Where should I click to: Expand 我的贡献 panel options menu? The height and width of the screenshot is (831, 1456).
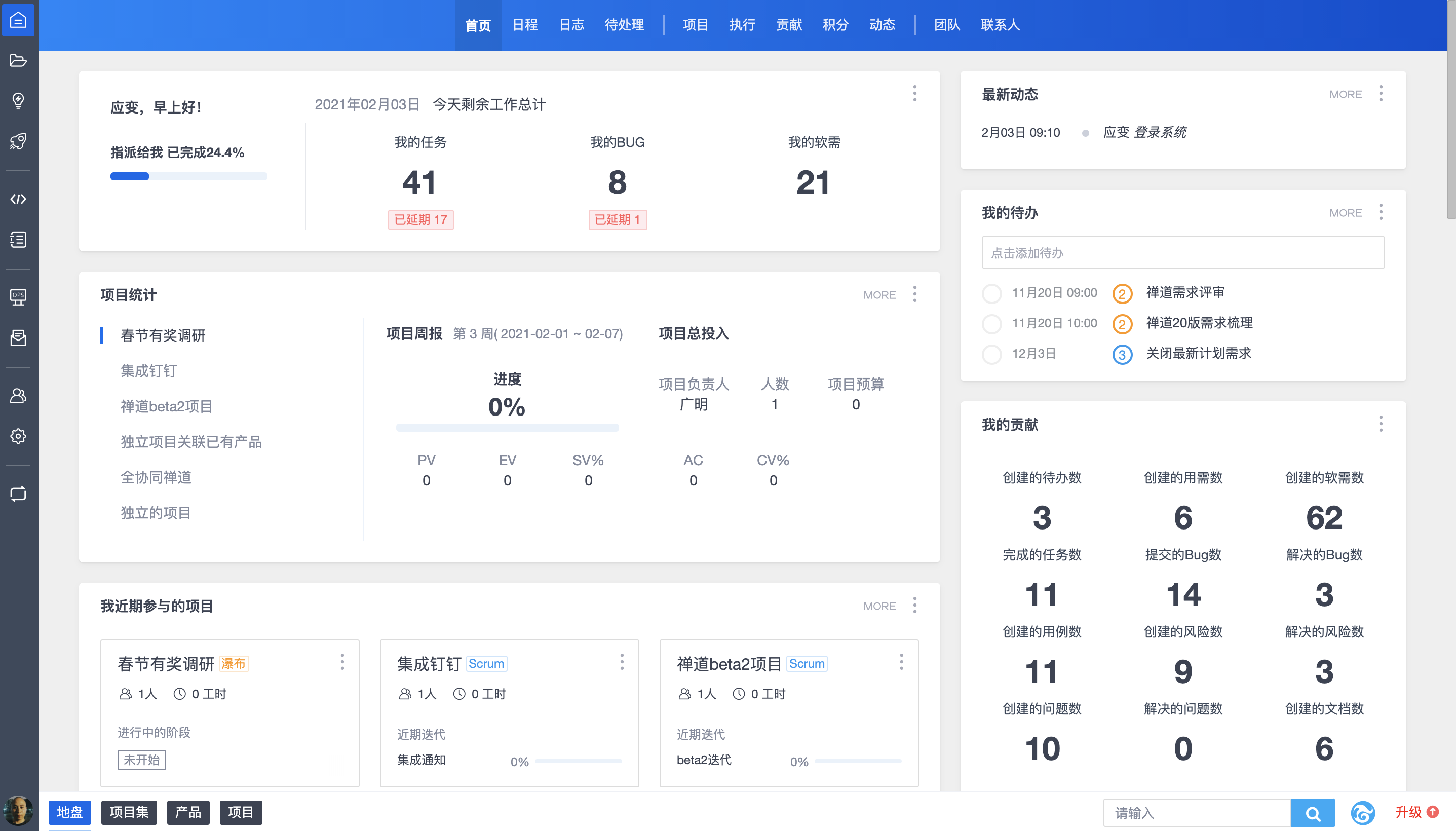[1381, 424]
